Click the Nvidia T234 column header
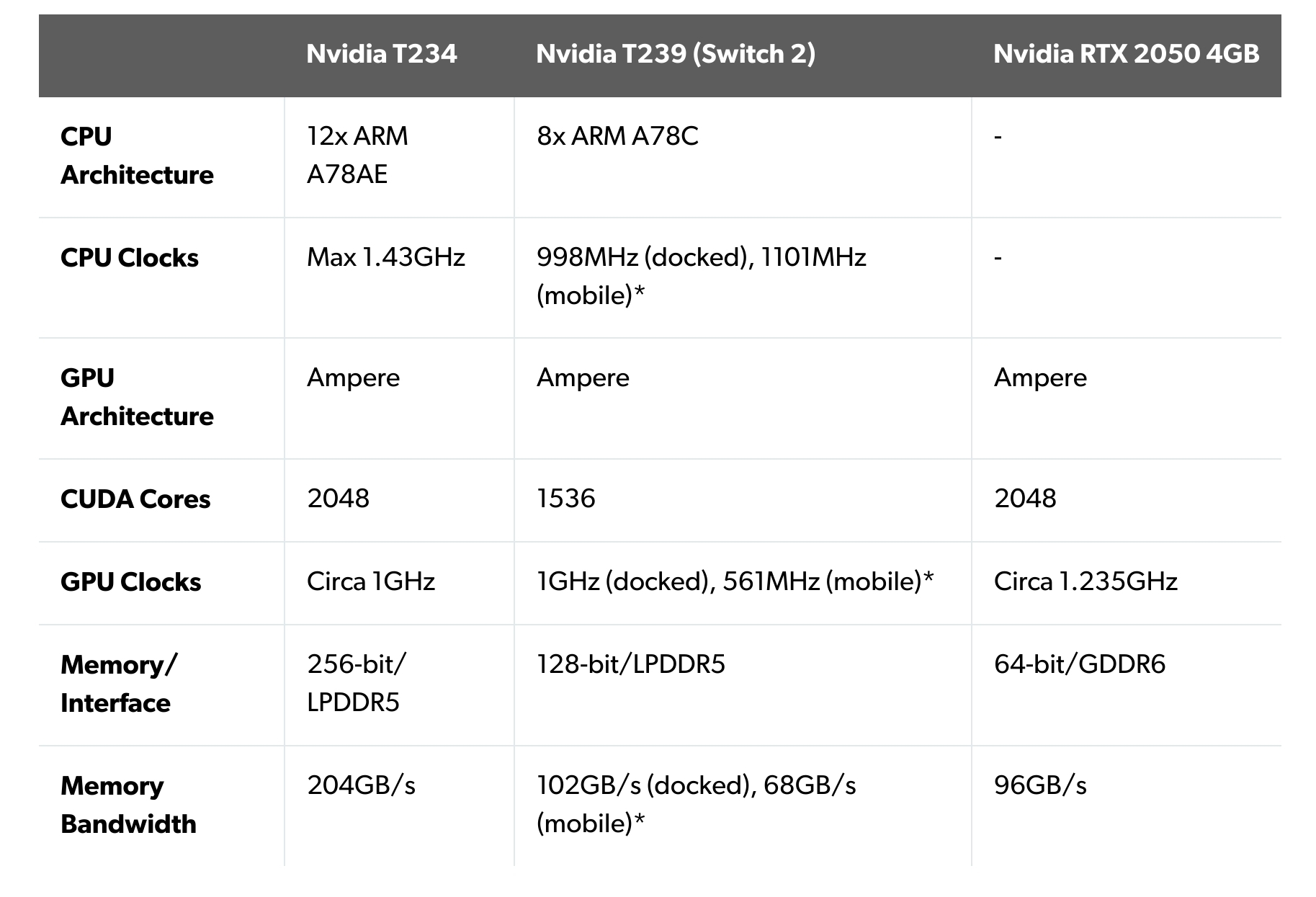This screenshot has width=1316, height=897. (381, 54)
